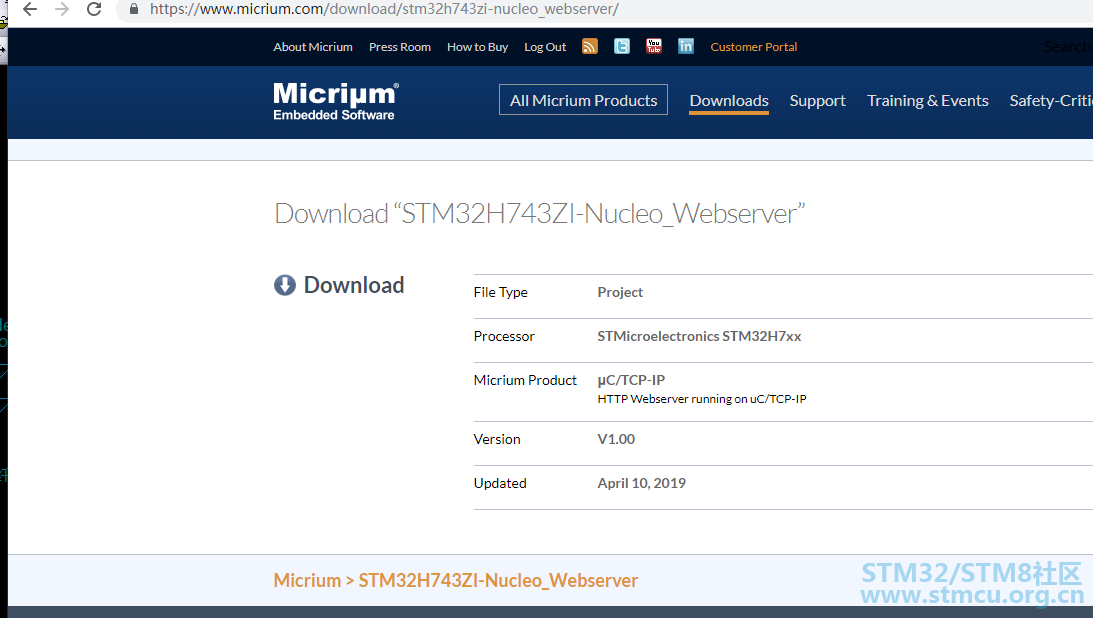This screenshot has height=618, width=1093.
Task: Click the "Updated" label
Action: click(x=500, y=483)
